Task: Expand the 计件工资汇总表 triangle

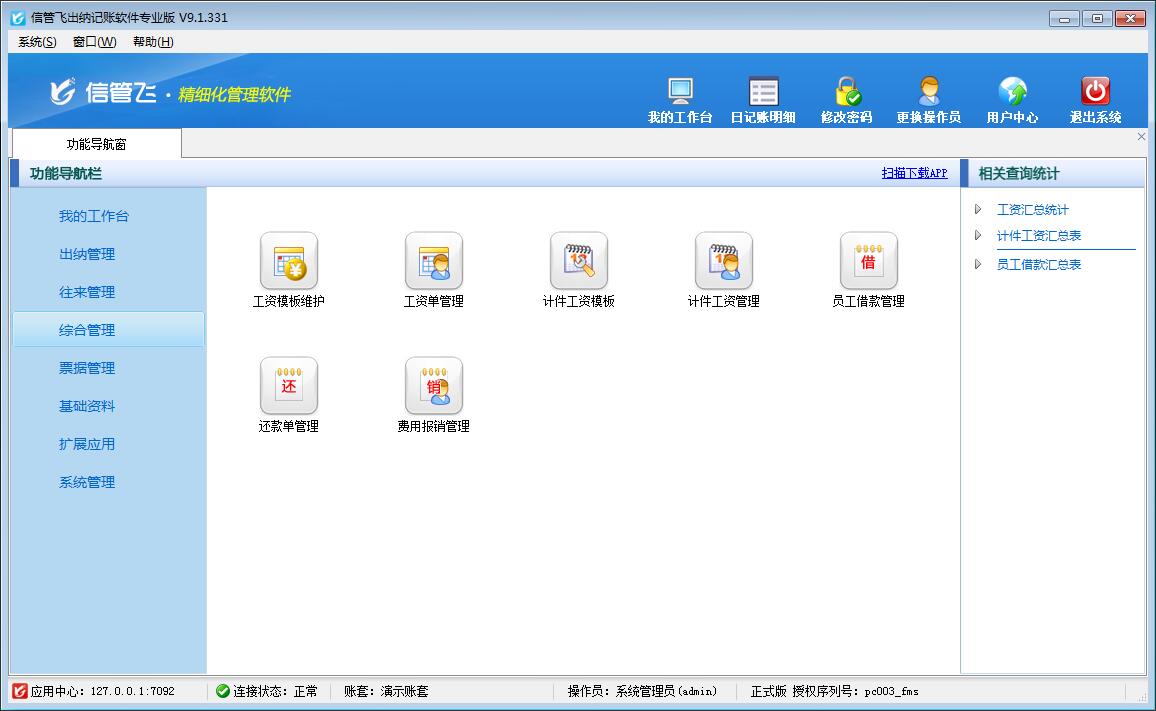Action: tap(978, 236)
